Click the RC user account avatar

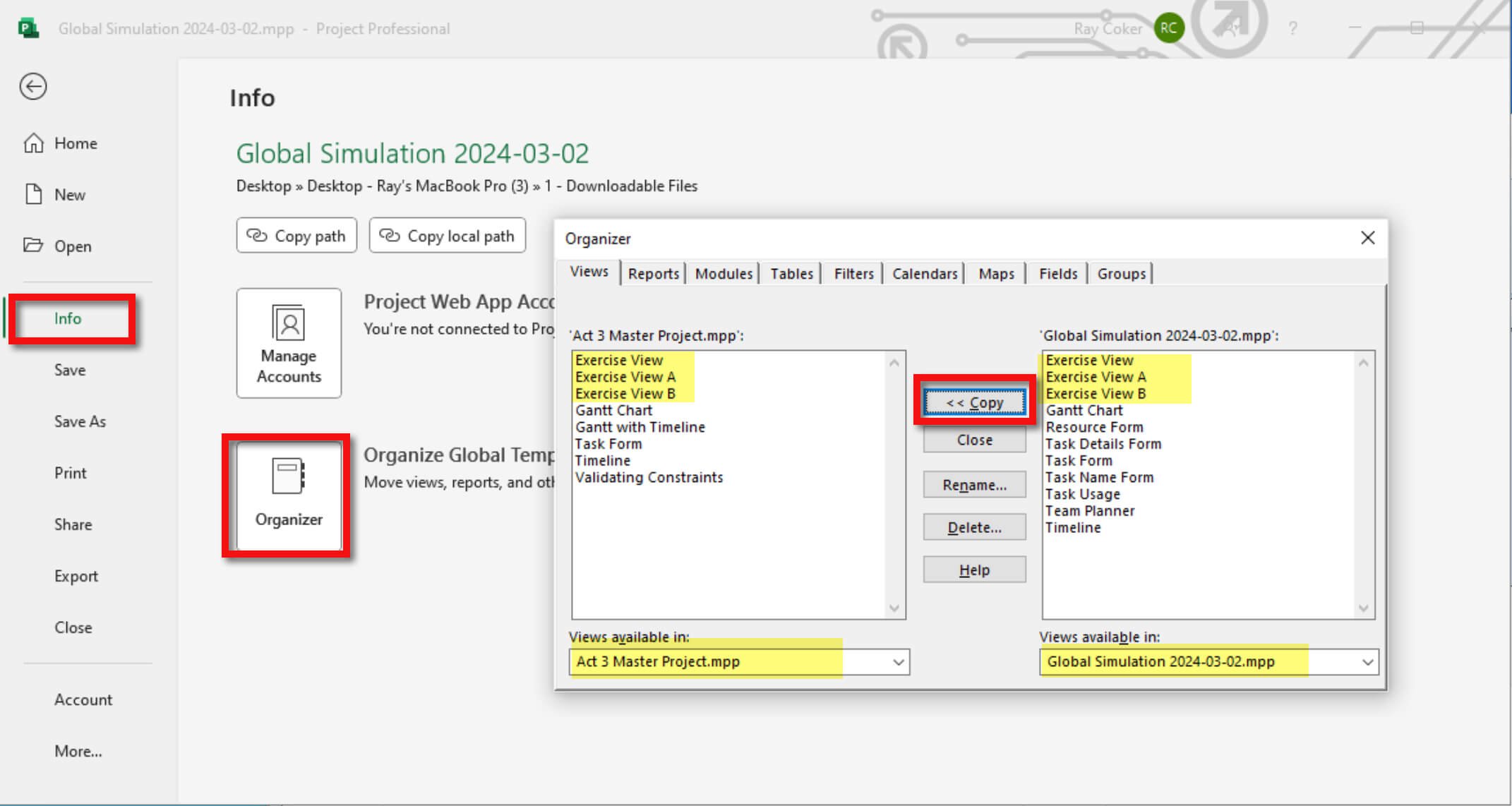pos(1169,28)
